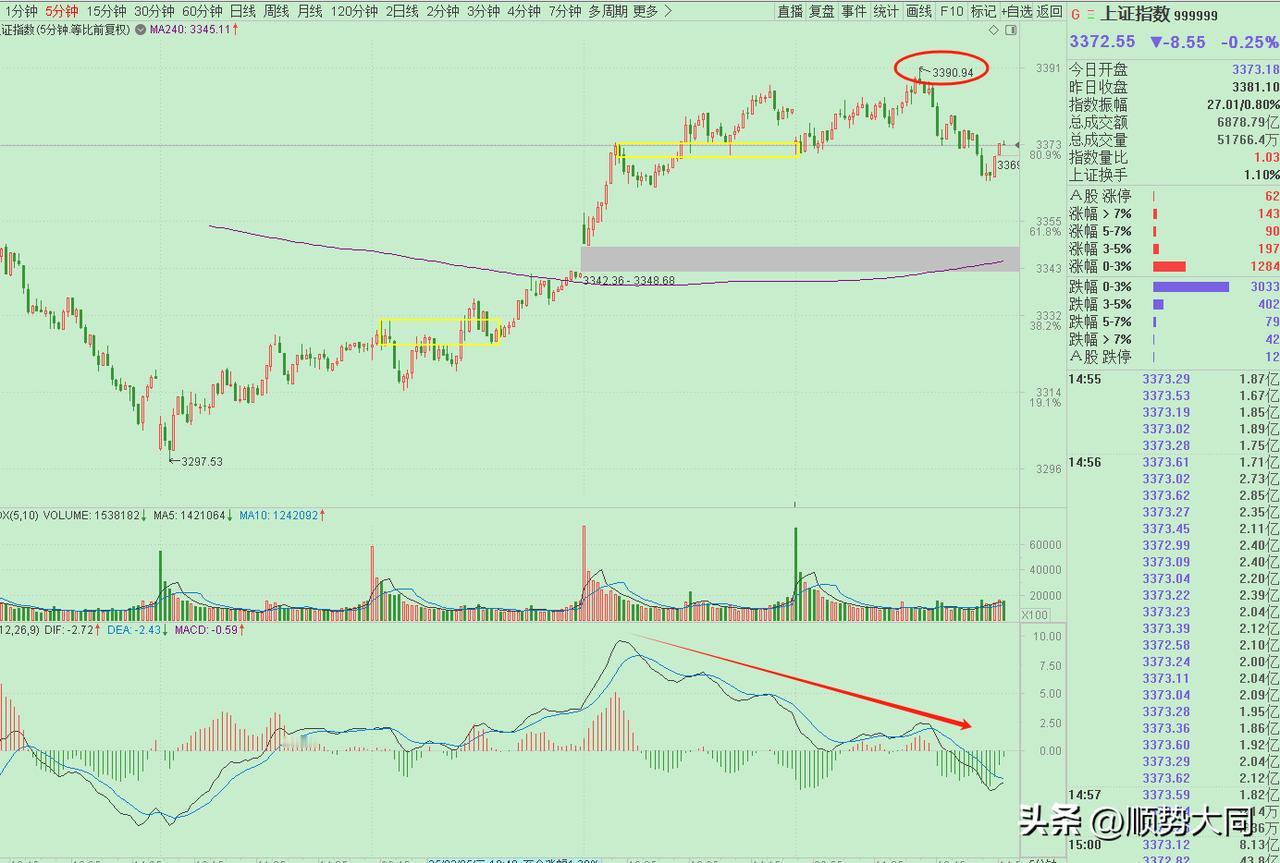
Task: Activate the 画线 drawing tool
Action: pos(919,11)
